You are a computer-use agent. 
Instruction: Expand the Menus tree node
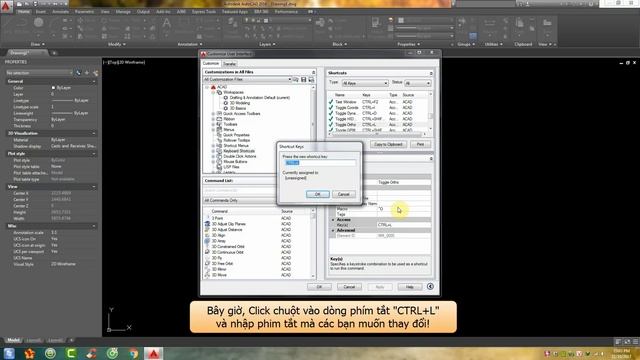pyautogui.click(x=213, y=129)
